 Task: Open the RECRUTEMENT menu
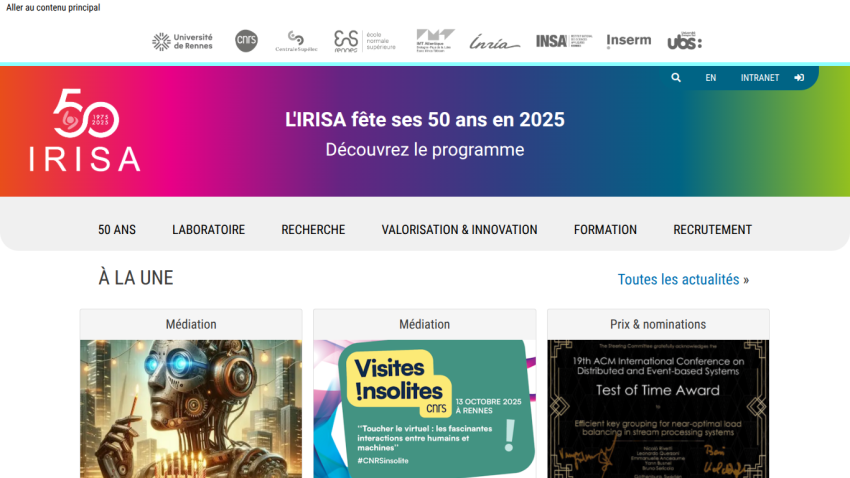tap(712, 230)
